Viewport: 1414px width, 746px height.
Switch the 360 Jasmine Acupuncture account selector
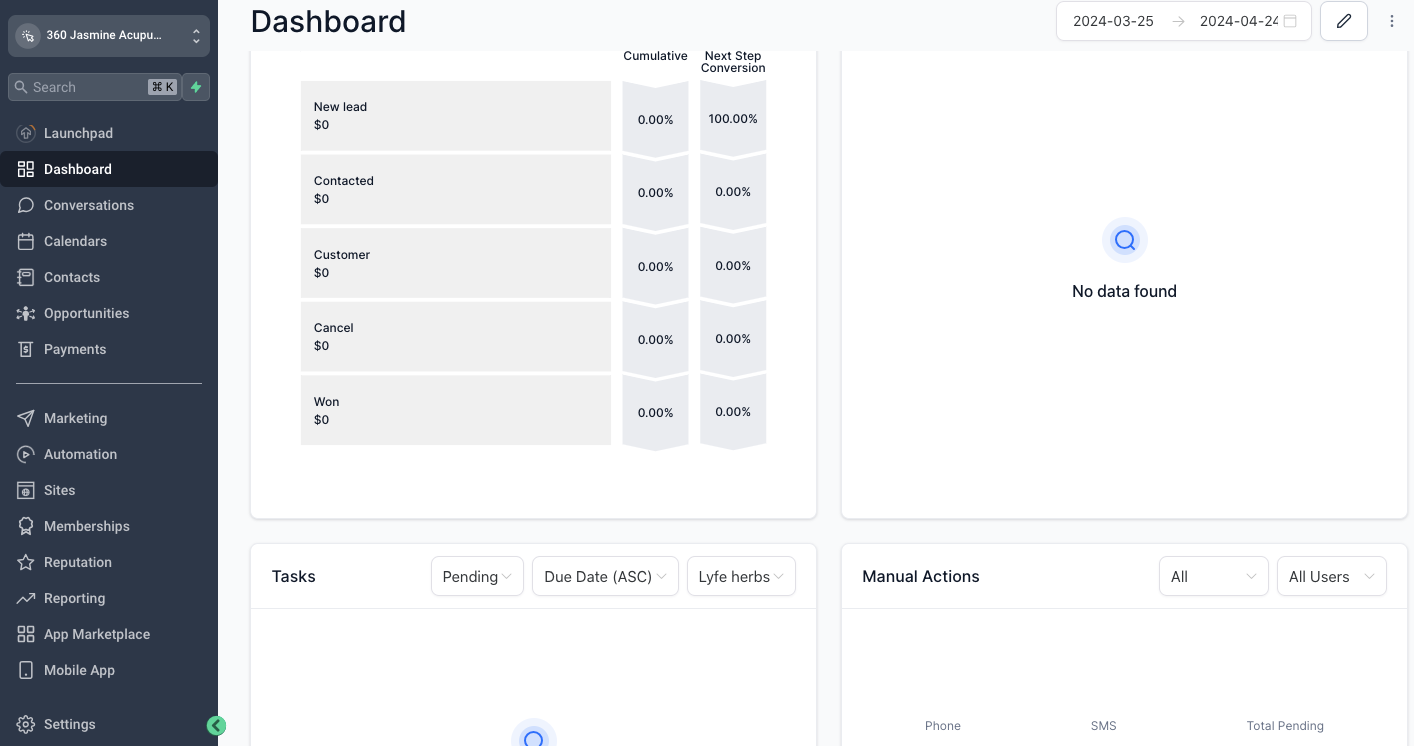109,36
